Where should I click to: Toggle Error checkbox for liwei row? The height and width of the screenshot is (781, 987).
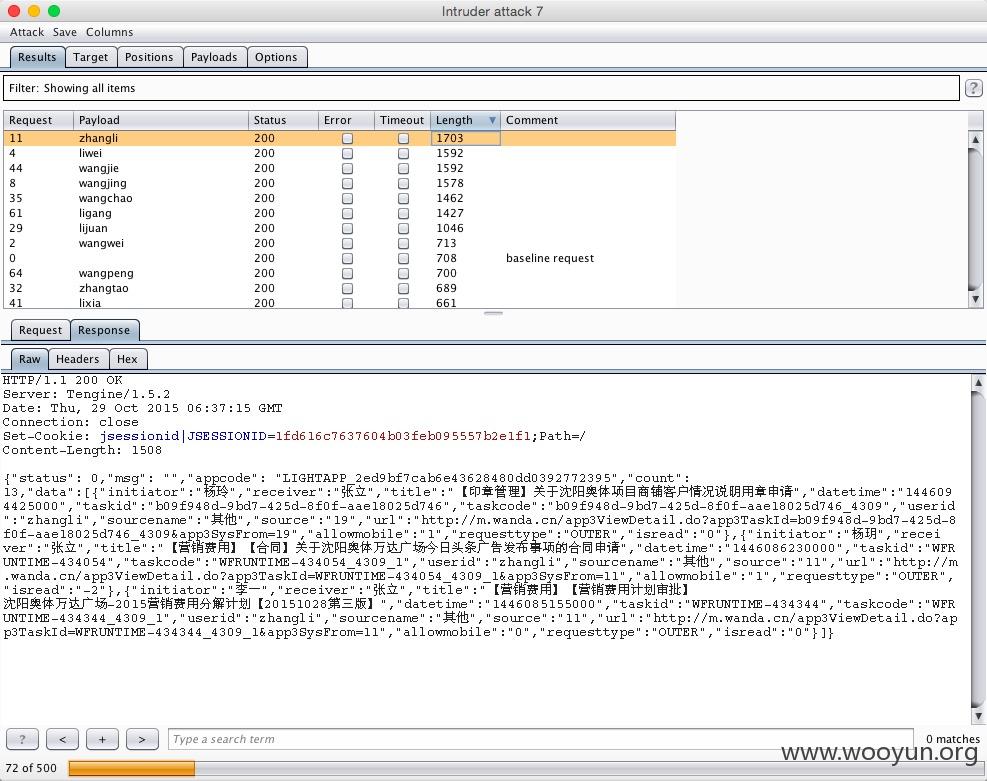pyautogui.click(x=347, y=154)
